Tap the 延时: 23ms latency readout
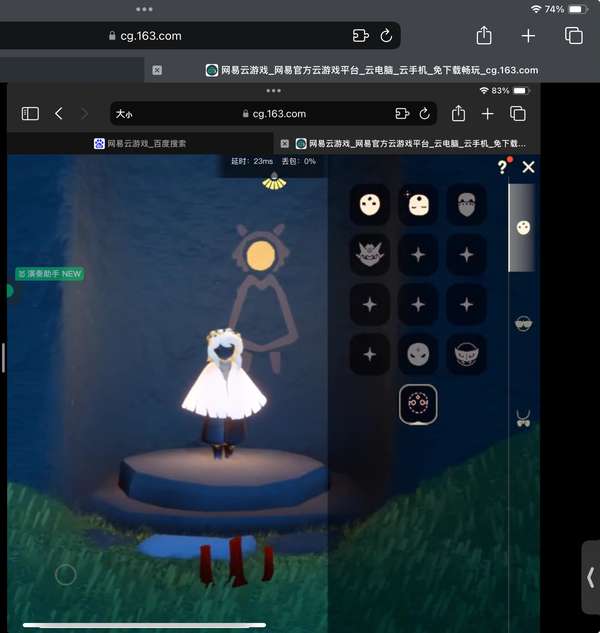This screenshot has height=633, width=600. 252,161
